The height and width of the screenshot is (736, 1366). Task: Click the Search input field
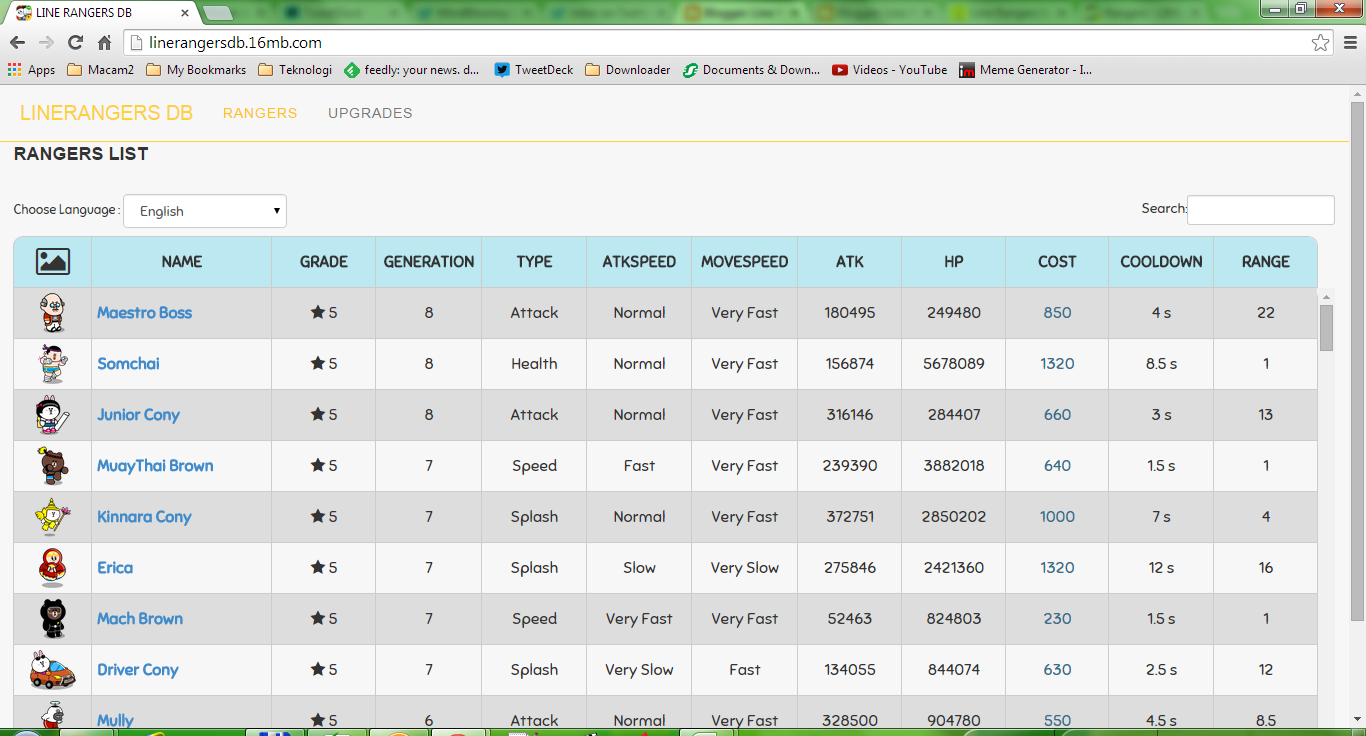[1260, 210]
